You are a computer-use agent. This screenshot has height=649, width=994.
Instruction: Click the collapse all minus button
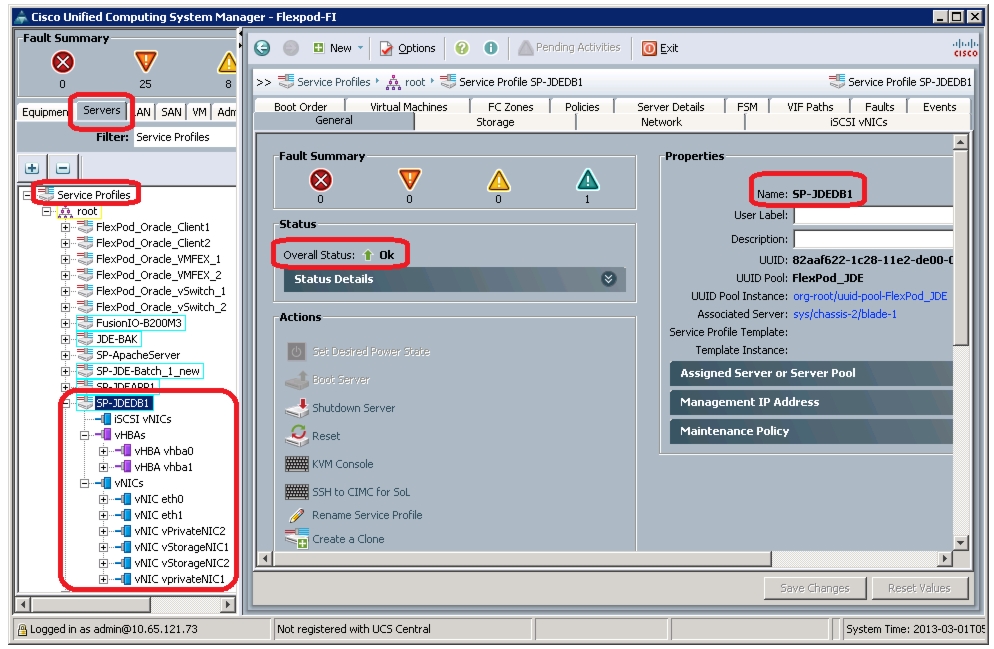(62, 168)
